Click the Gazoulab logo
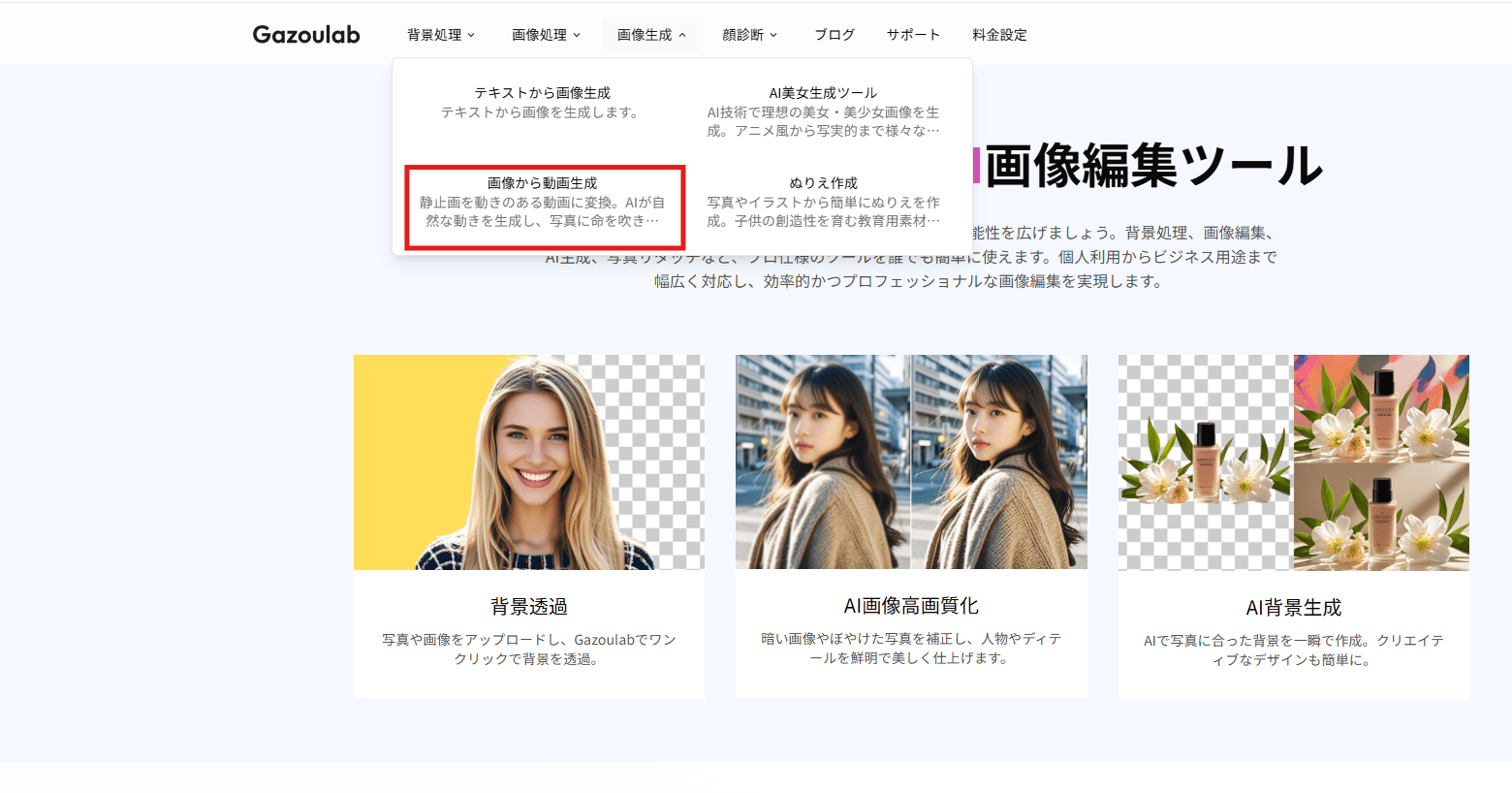The image size is (1512, 793). click(305, 34)
